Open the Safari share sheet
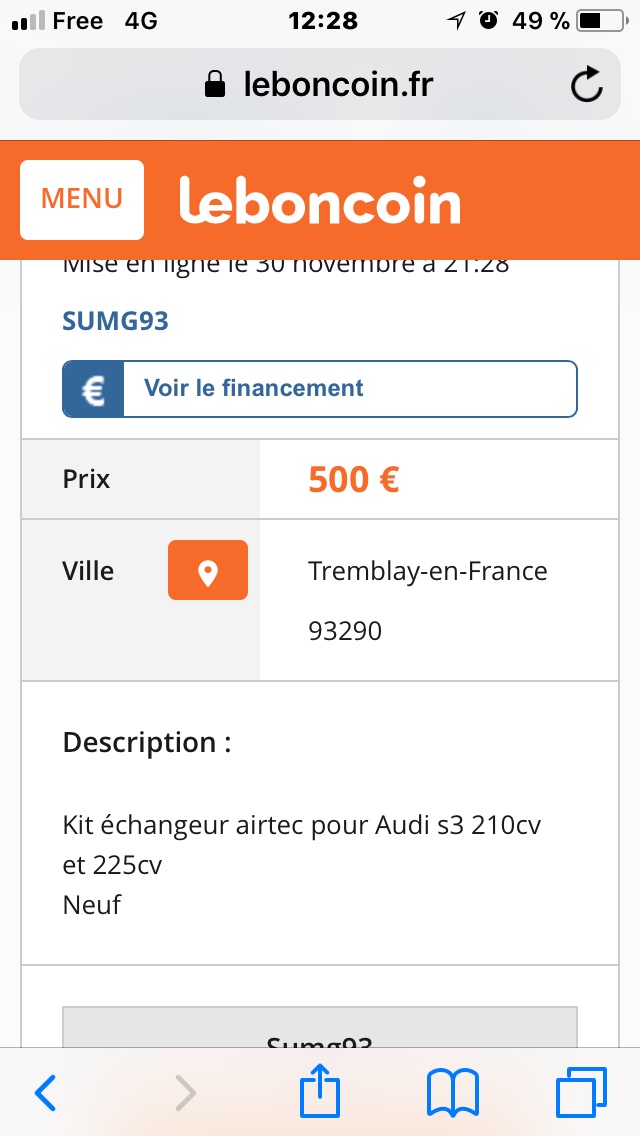This screenshot has height=1136, width=640. (321, 1091)
